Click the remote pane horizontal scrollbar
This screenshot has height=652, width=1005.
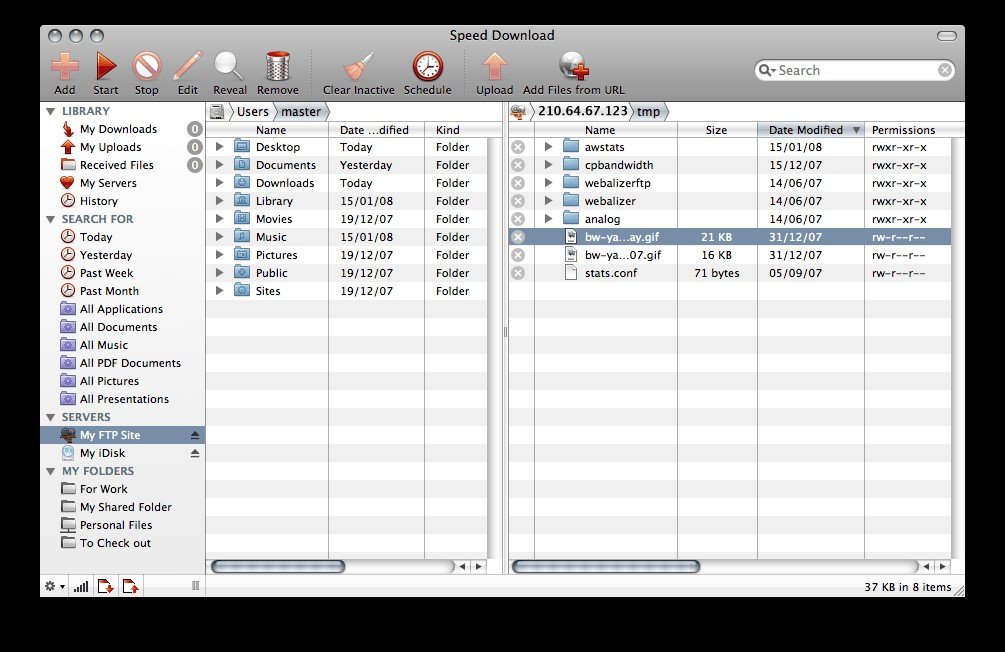[x=606, y=567]
